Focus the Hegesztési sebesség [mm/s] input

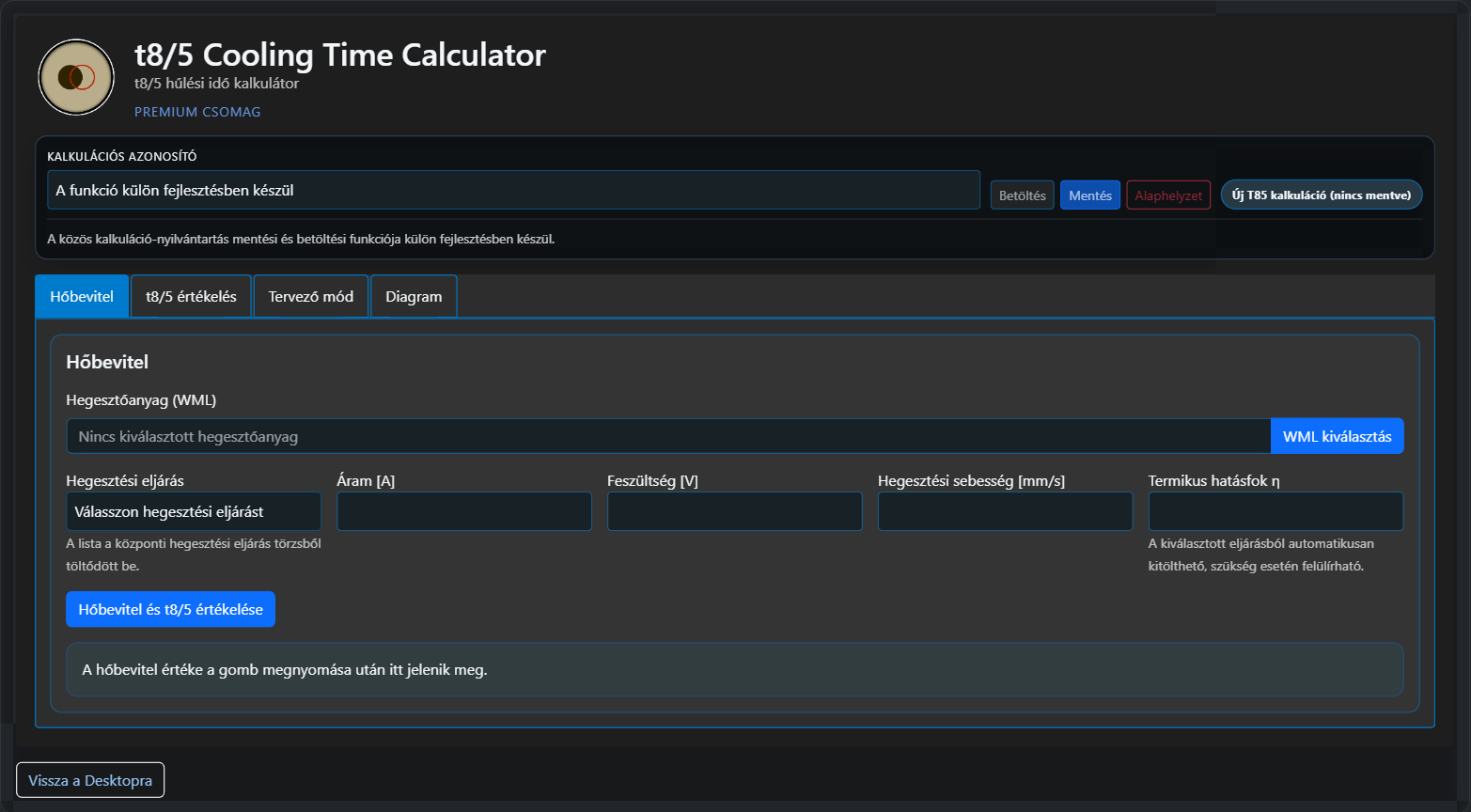click(x=1006, y=511)
